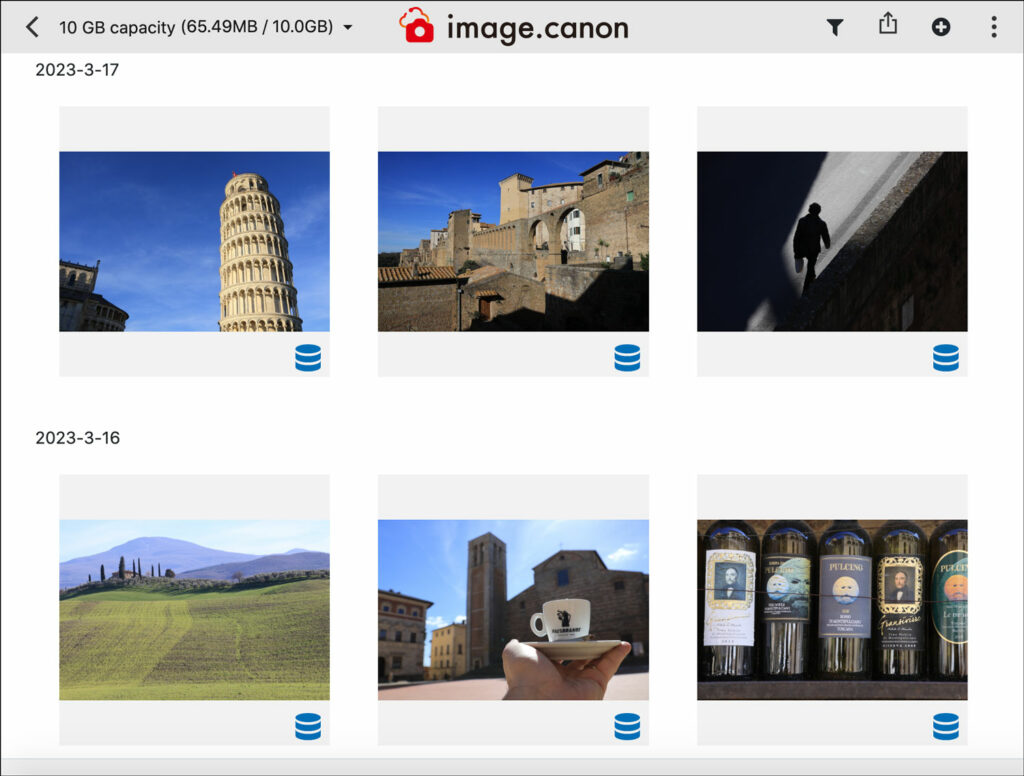Select the espresso cup photo
Viewport: 1024px width, 776px height.
pos(513,609)
